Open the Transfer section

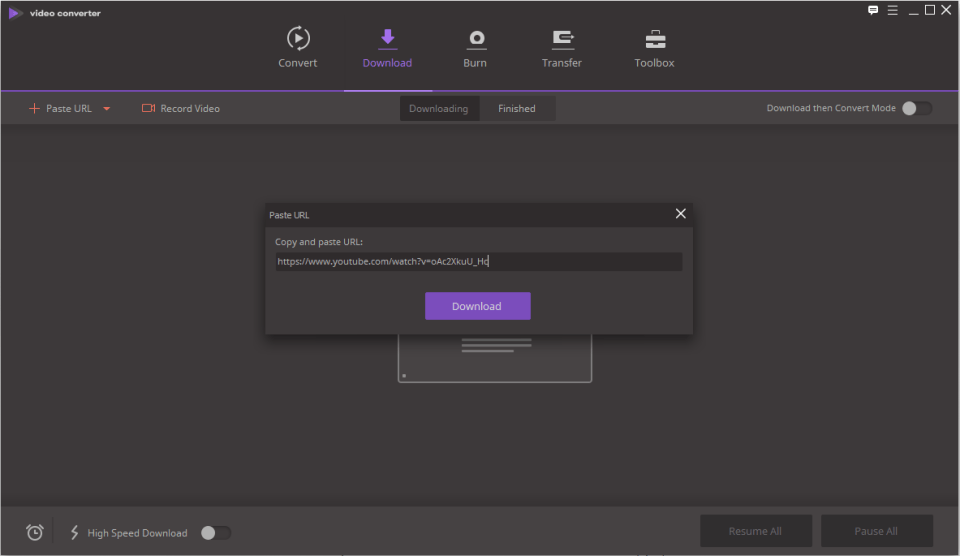561,48
